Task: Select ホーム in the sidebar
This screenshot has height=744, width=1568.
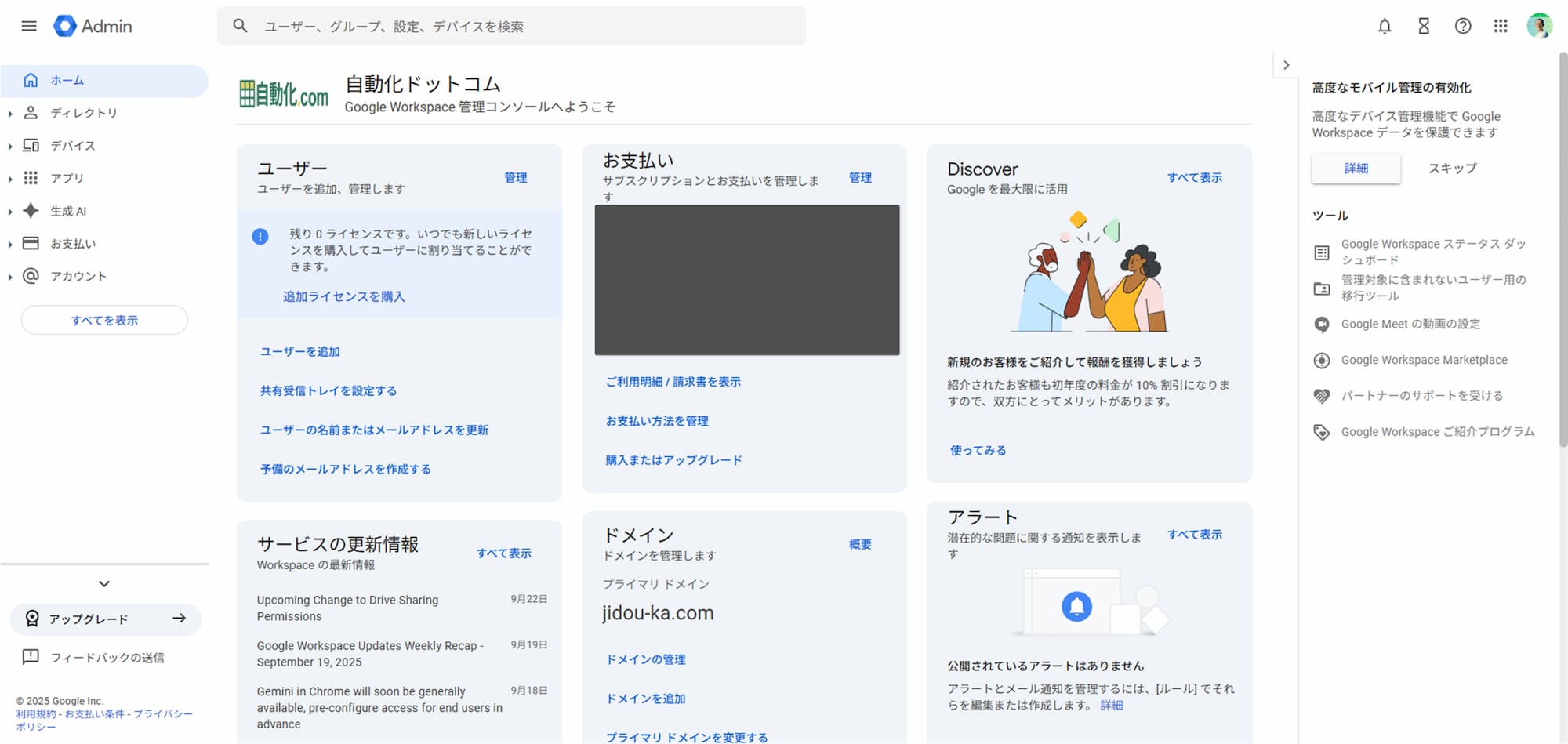Action: coord(67,81)
